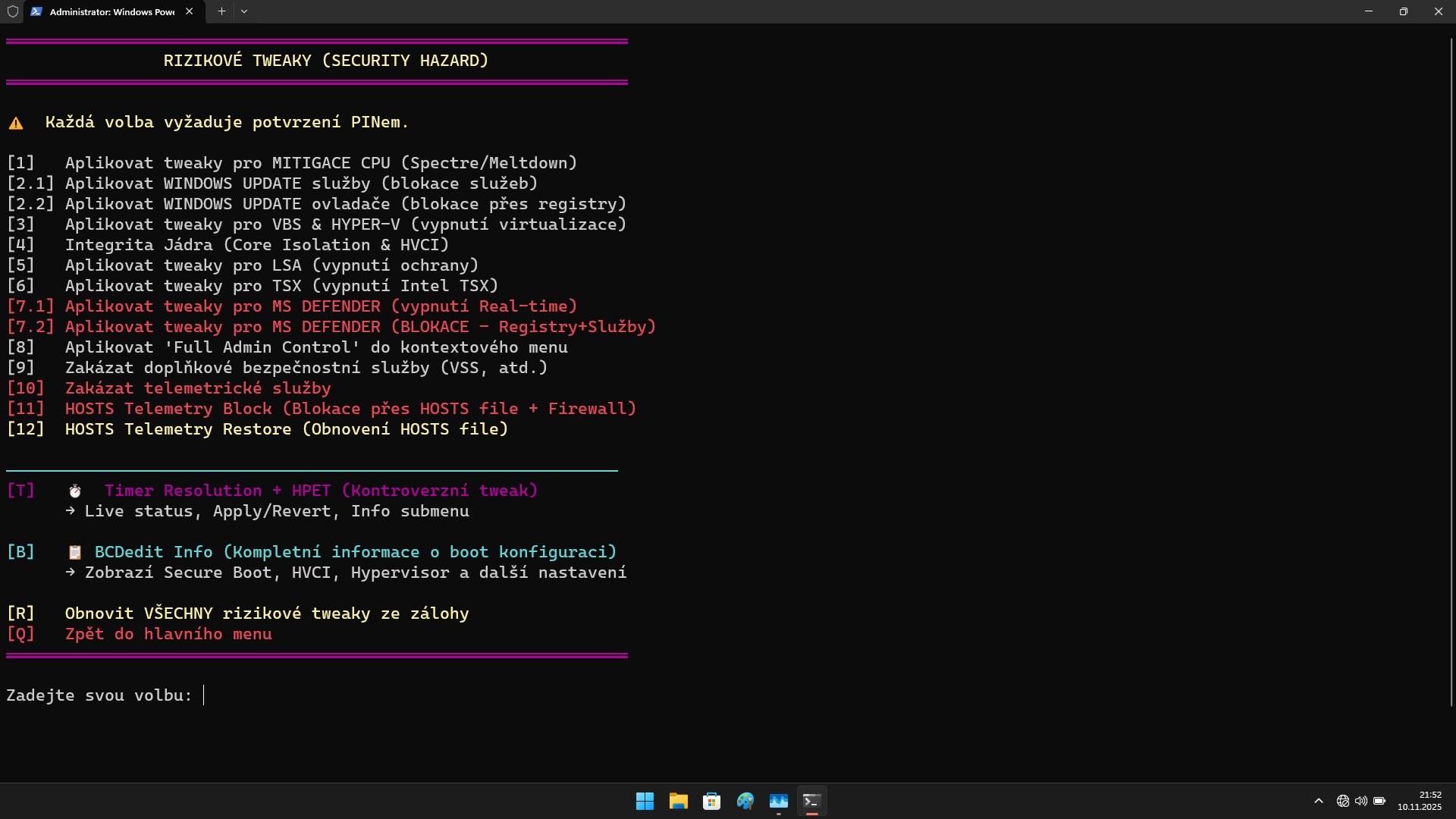This screenshot has height=819, width=1456.
Task: Click the admin shield icon in the title bar
Action: 12,11
